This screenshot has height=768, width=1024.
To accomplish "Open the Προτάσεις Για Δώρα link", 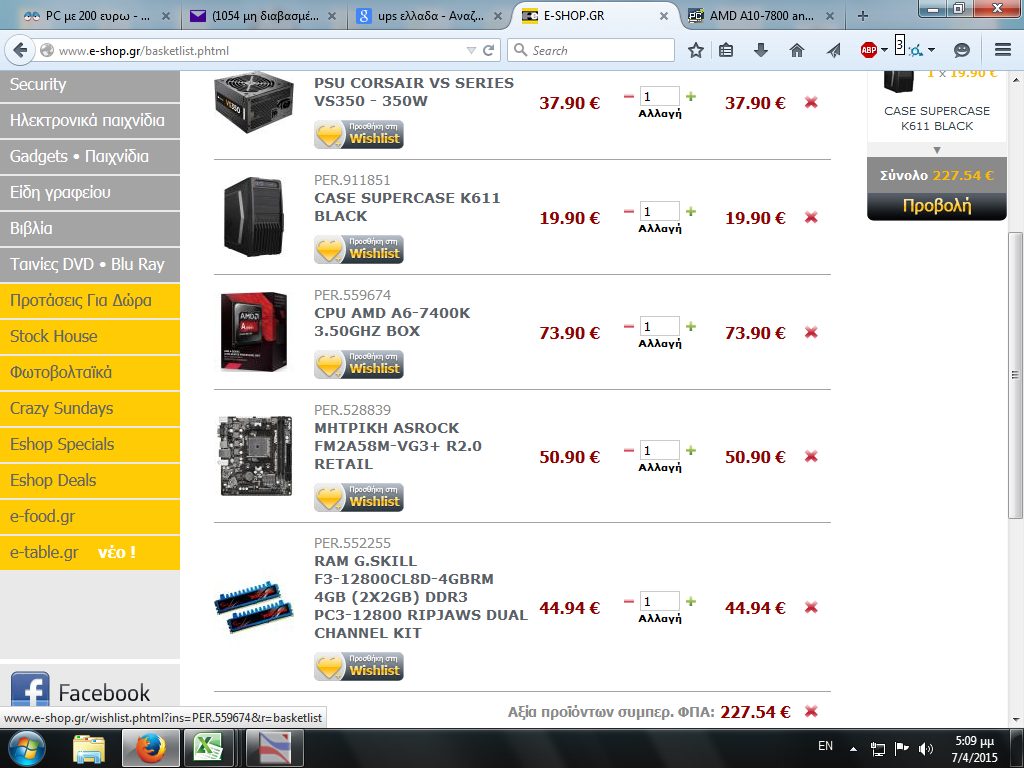I will click(90, 300).
